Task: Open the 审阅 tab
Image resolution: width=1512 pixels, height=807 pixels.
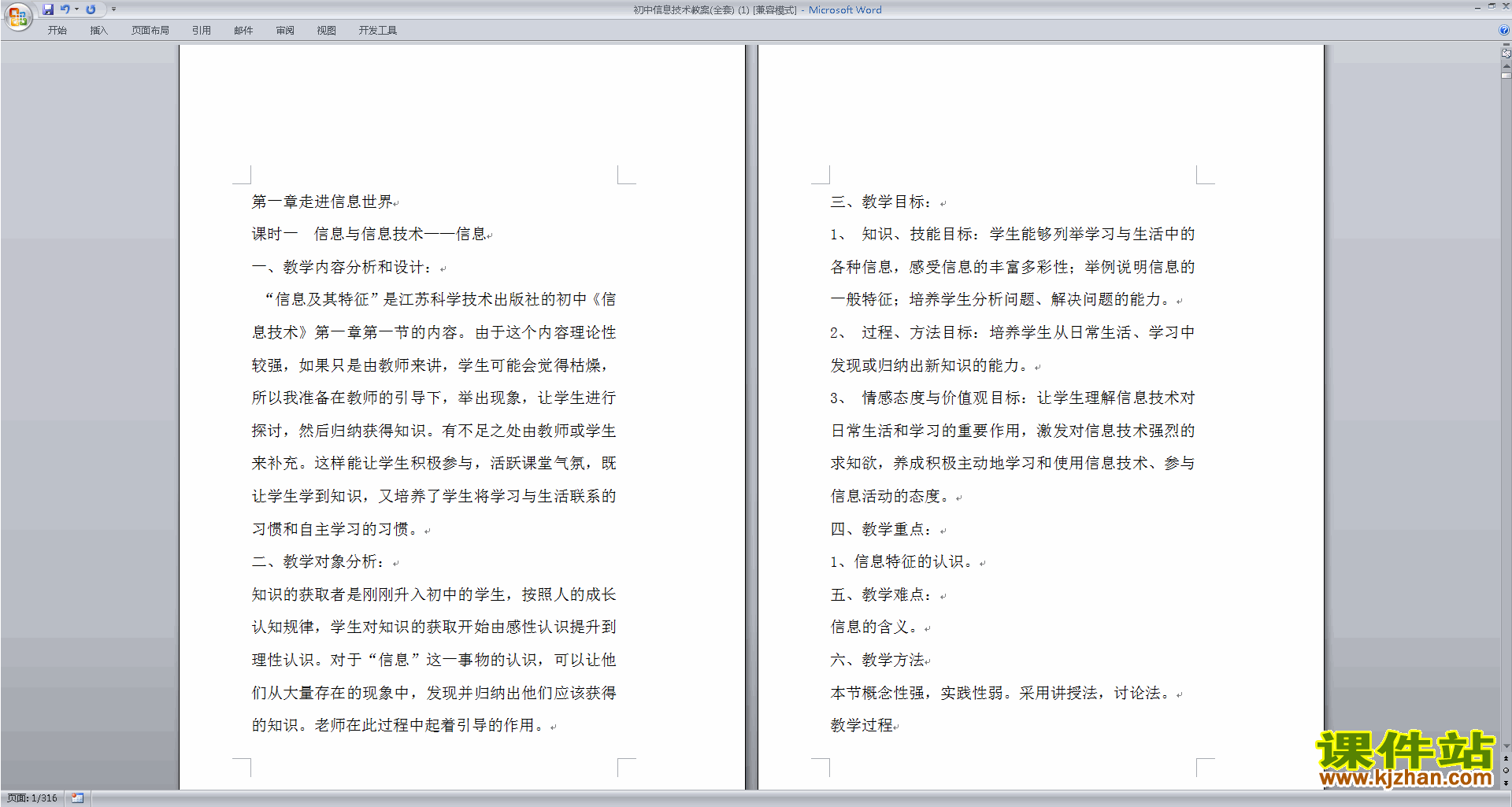Action: point(285,31)
